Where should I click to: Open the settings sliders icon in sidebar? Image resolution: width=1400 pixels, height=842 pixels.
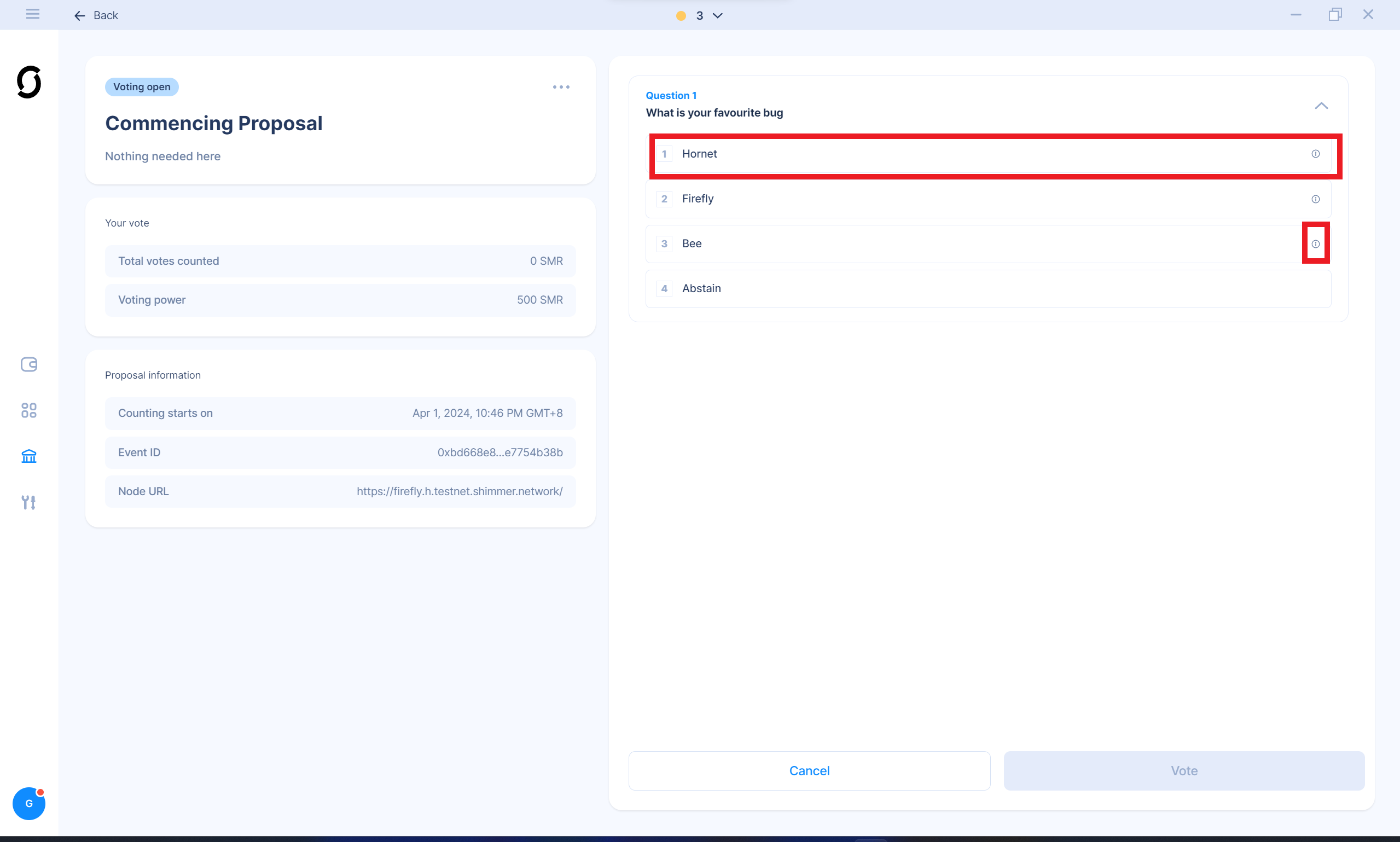[29, 502]
